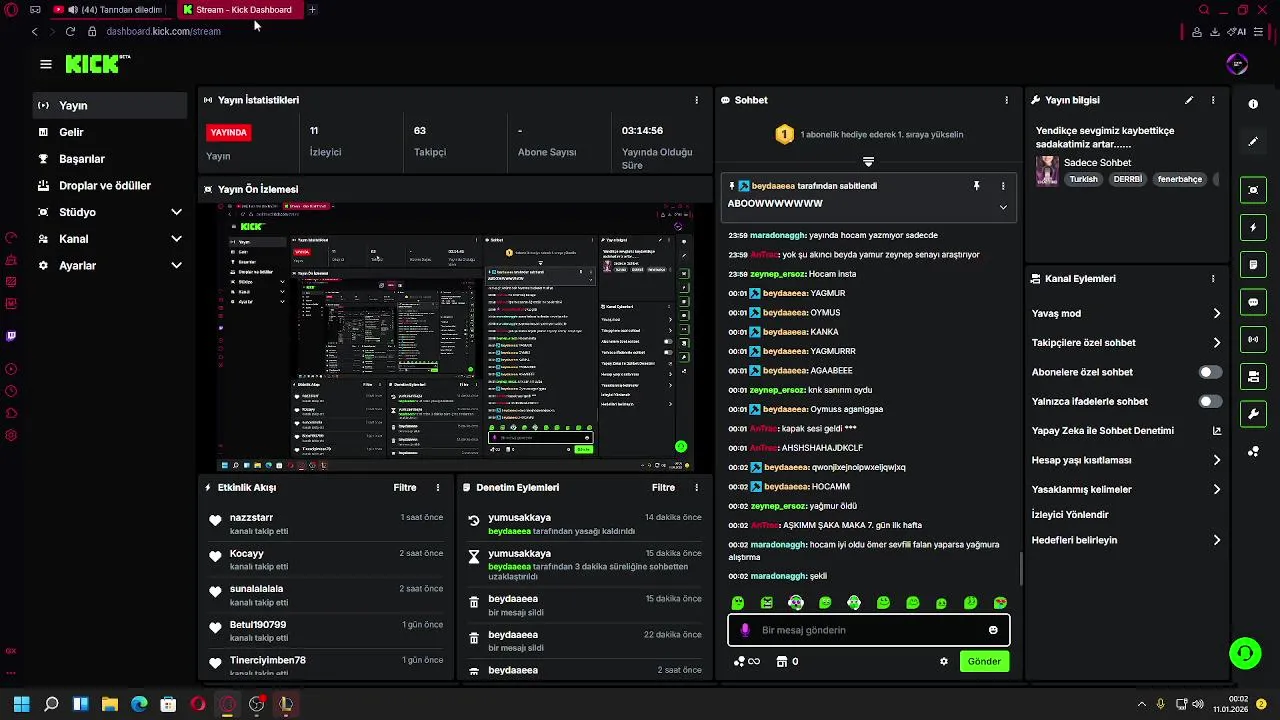Select the Stream - Kick Dashboard tab
Image resolution: width=1280 pixels, height=720 pixels.
pyautogui.click(x=240, y=10)
